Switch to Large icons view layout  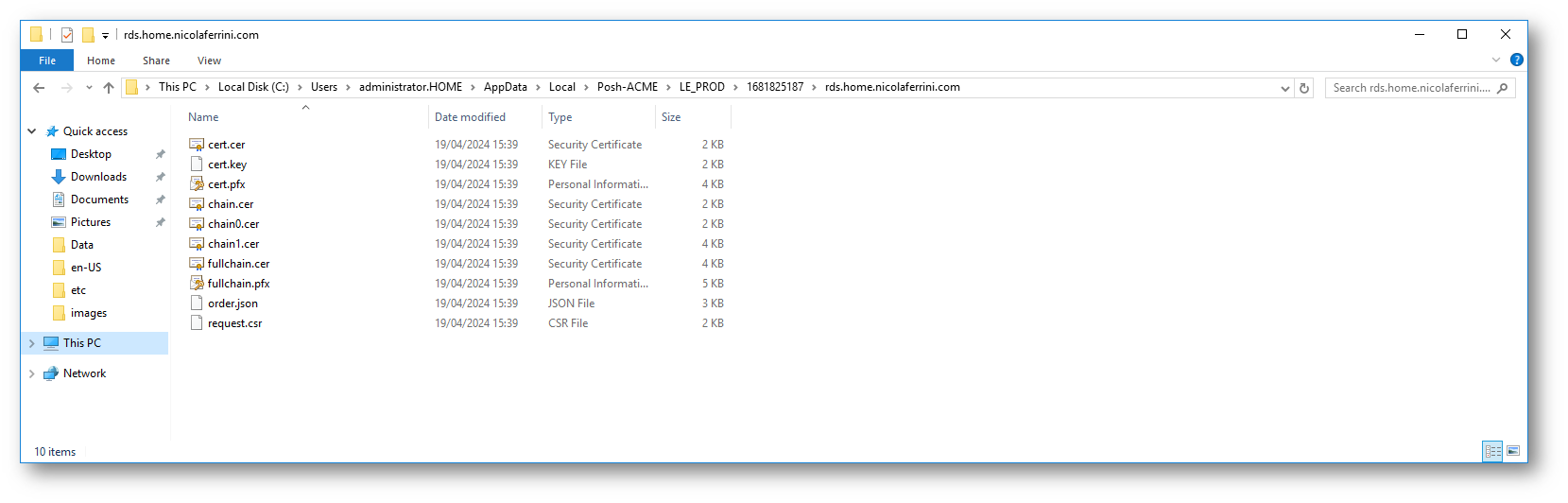pyautogui.click(x=1513, y=452)
